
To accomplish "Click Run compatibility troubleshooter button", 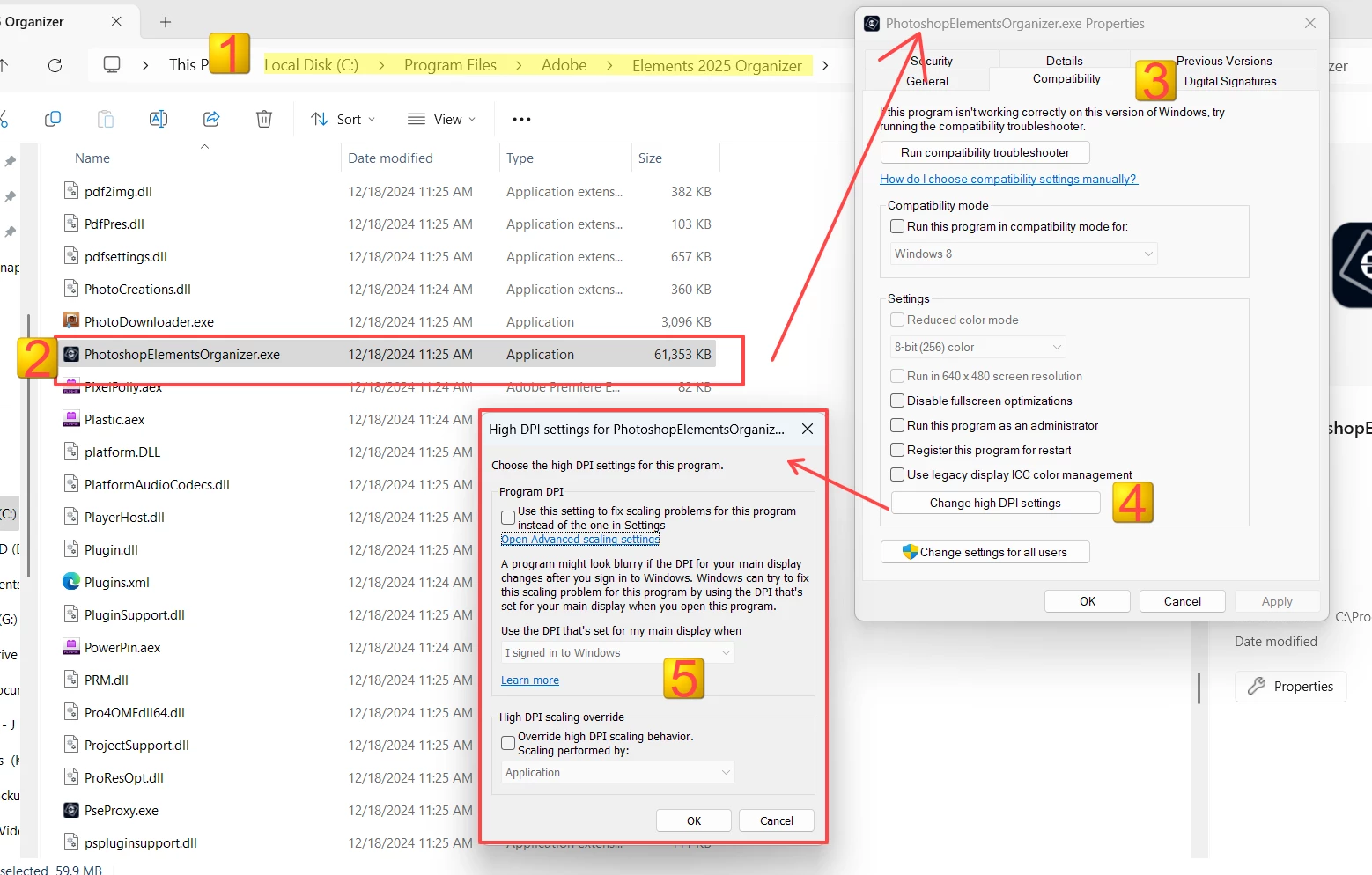I will (985, 152).
